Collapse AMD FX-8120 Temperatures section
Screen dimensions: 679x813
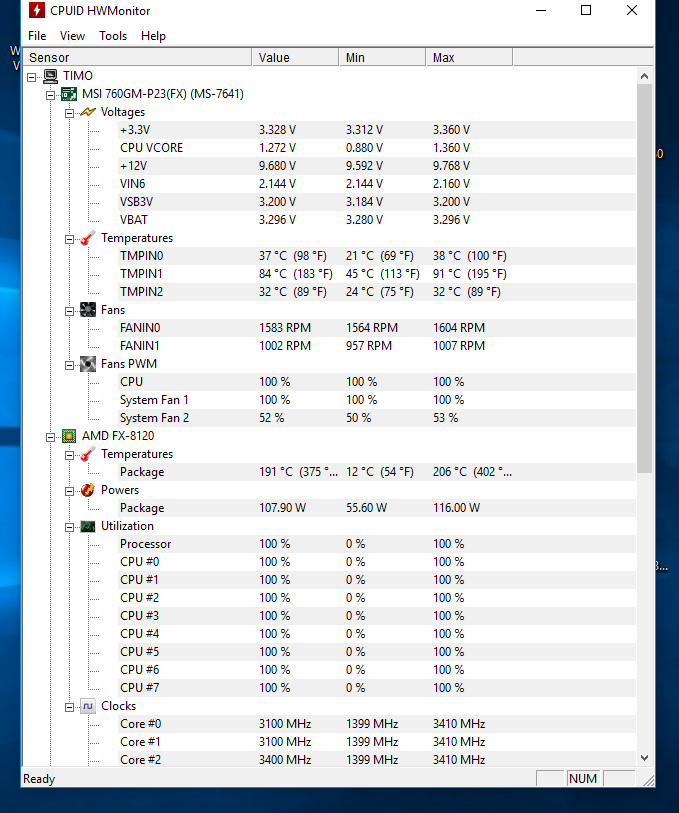click(69, 456)
